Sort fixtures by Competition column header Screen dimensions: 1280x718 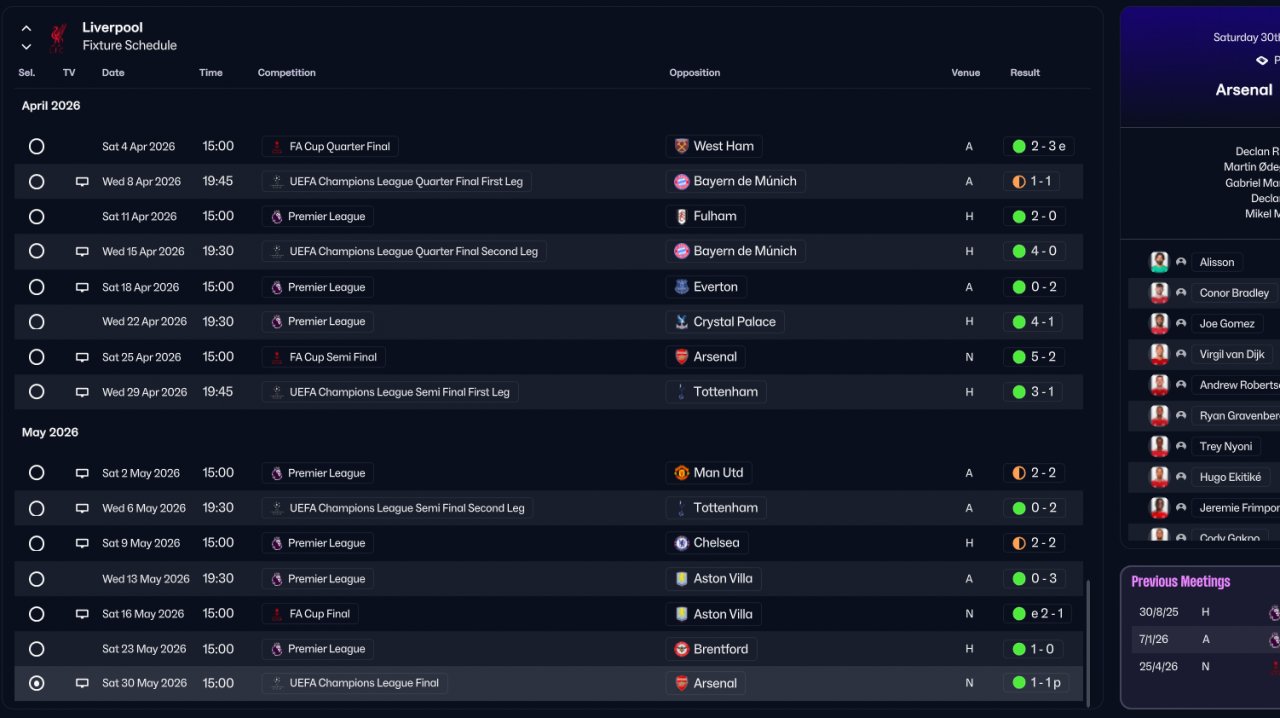tap(286, 73)
